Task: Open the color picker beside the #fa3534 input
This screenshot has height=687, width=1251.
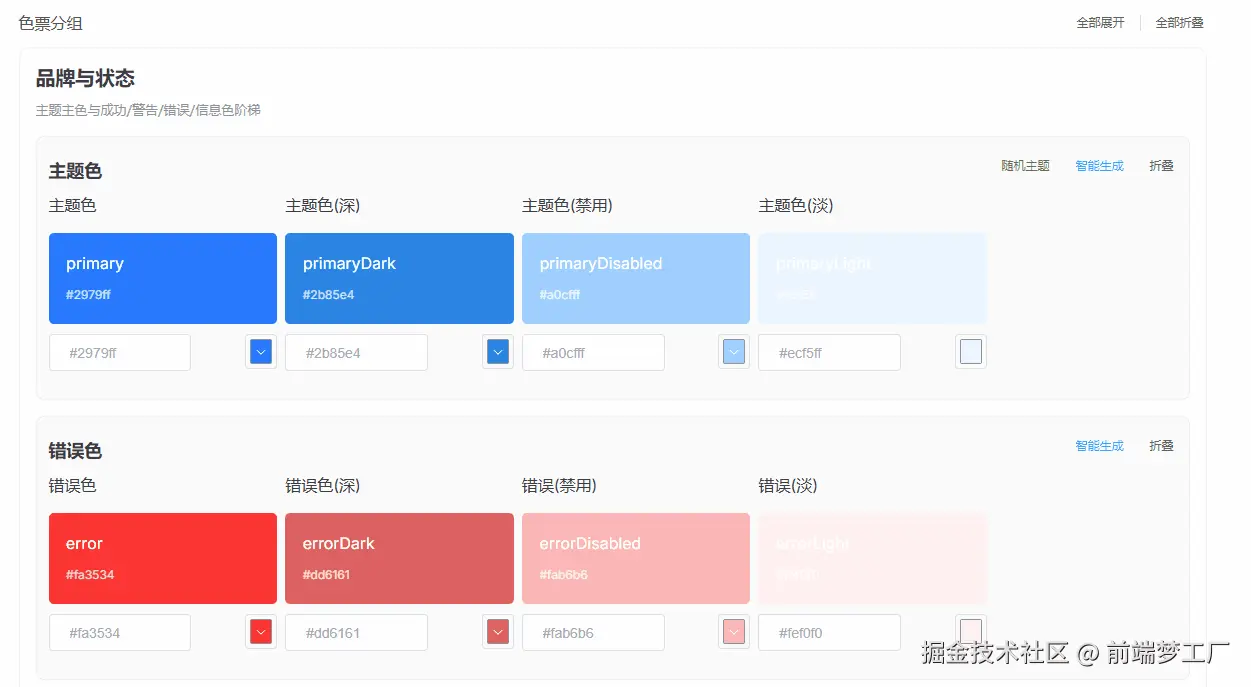Action: point(260,632)
